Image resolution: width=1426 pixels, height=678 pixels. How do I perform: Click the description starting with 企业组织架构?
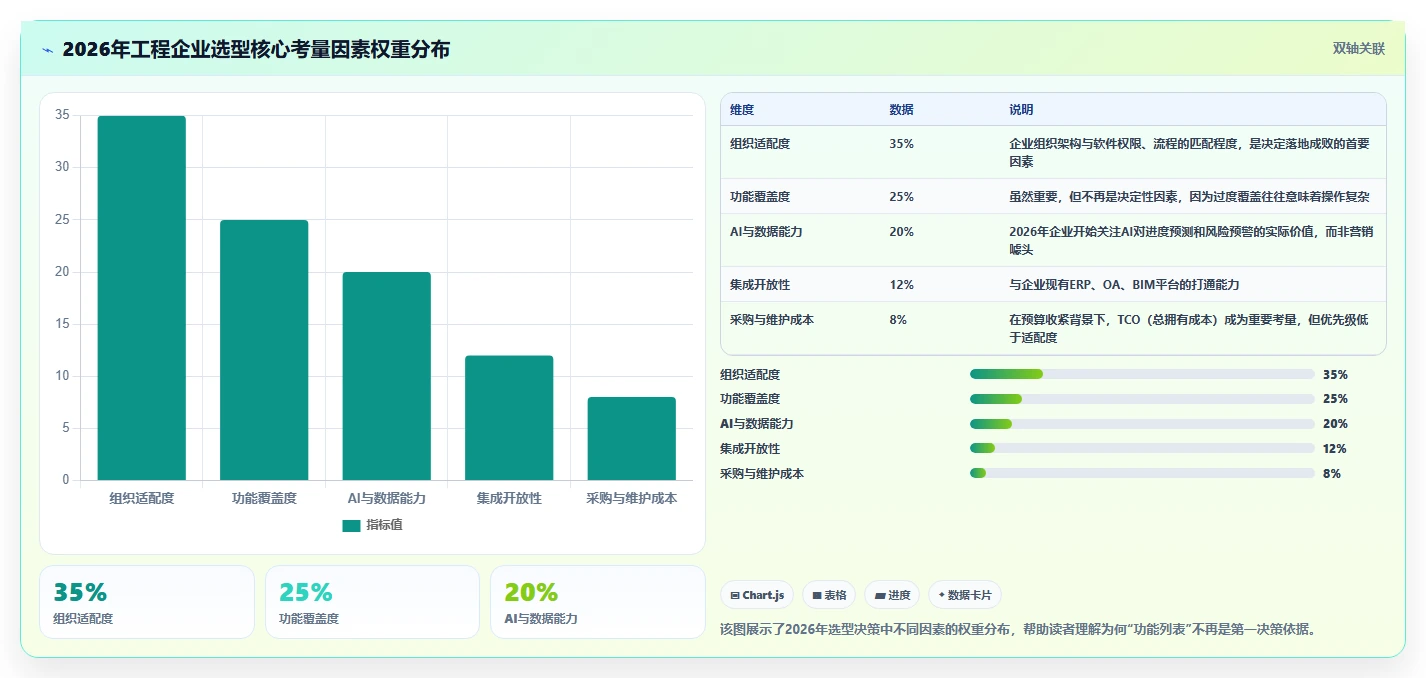[1189, 153]
